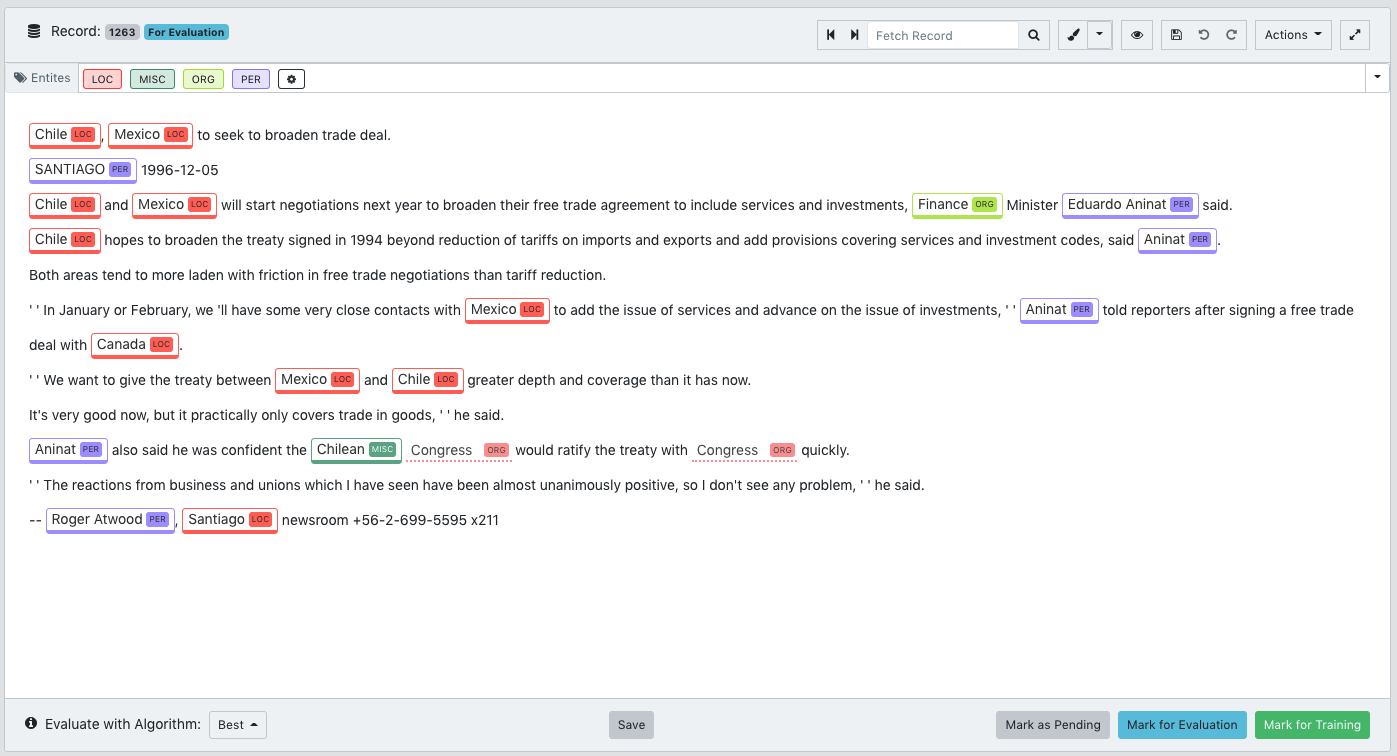The width and height of the screenshot is (1397, 756).
Task: Redo the reverted change
Action: pos(1231,34)
